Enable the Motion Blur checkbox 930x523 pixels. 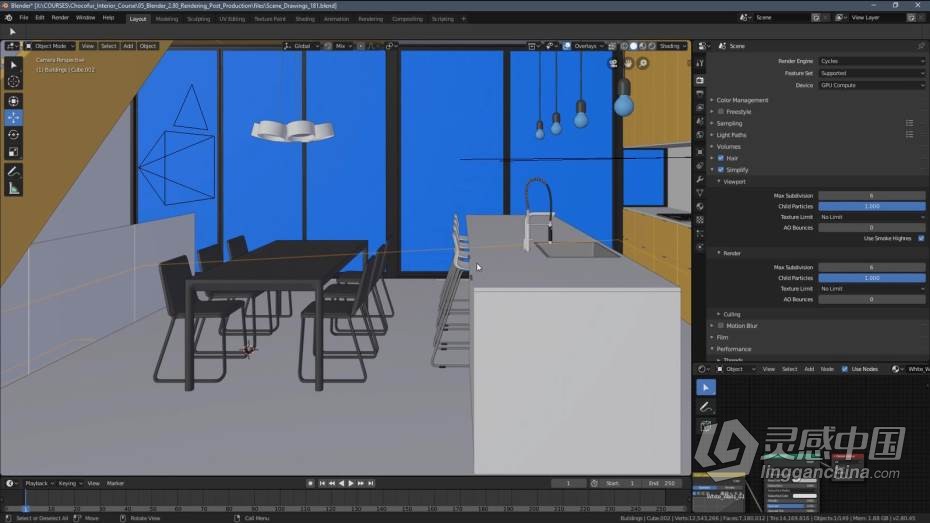click(721, 326)
